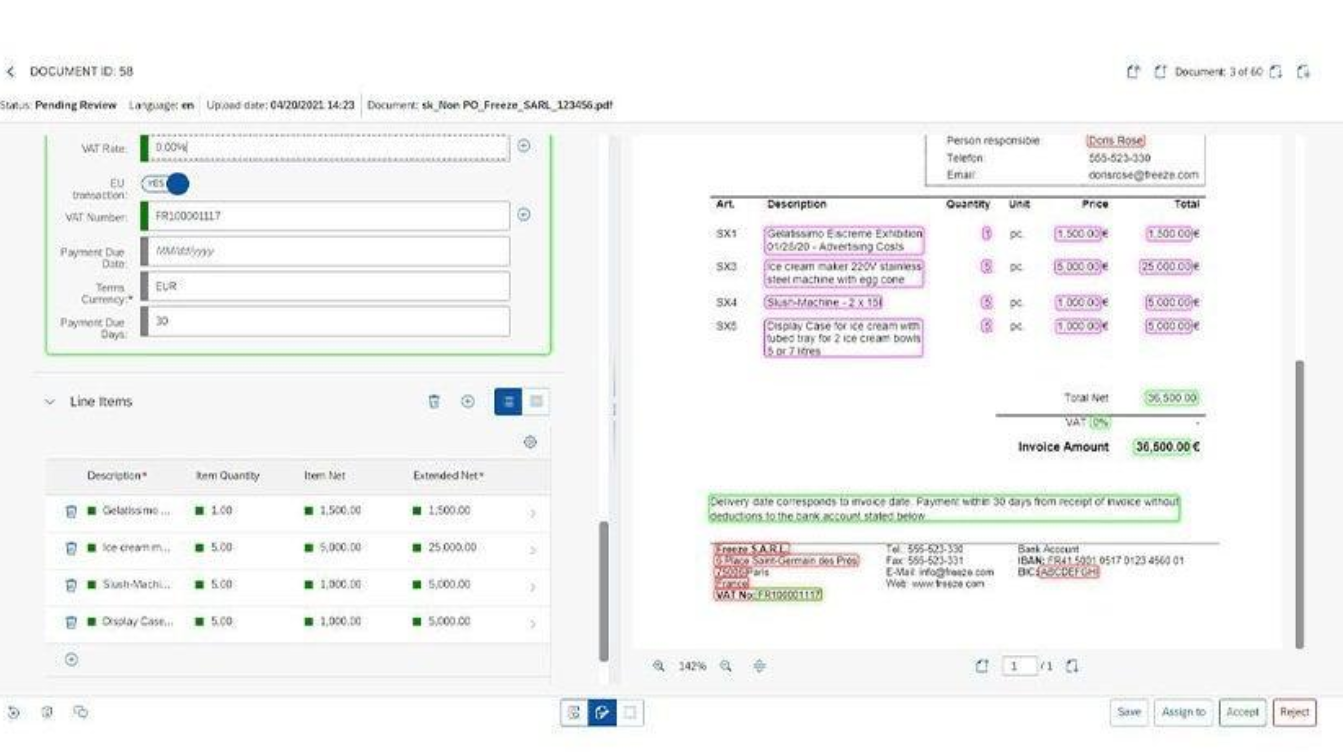This screenshot has height=753, width=1343.
Task: Go back using the arrow beside DOCUMENT ID
Action: 11,72
